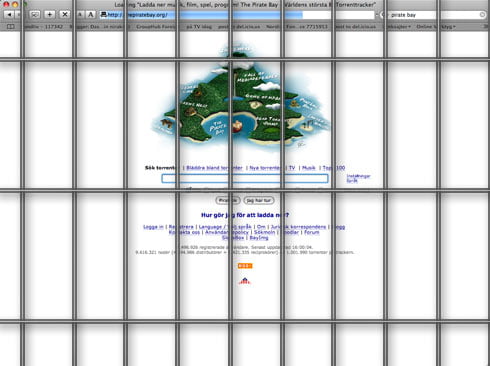Add a bookmark using the plus button

(x=49, y=14)
